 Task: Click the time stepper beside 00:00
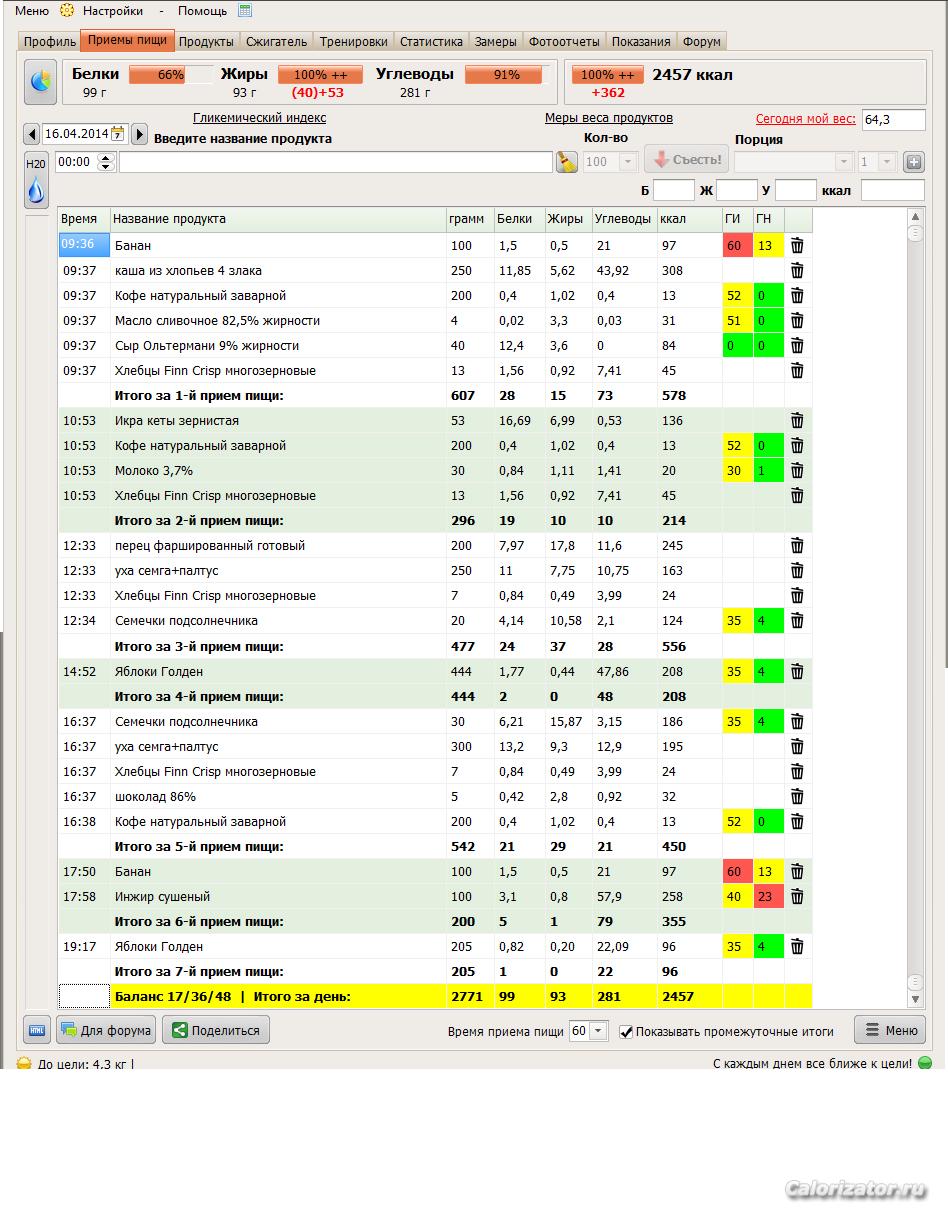[106, 162]
